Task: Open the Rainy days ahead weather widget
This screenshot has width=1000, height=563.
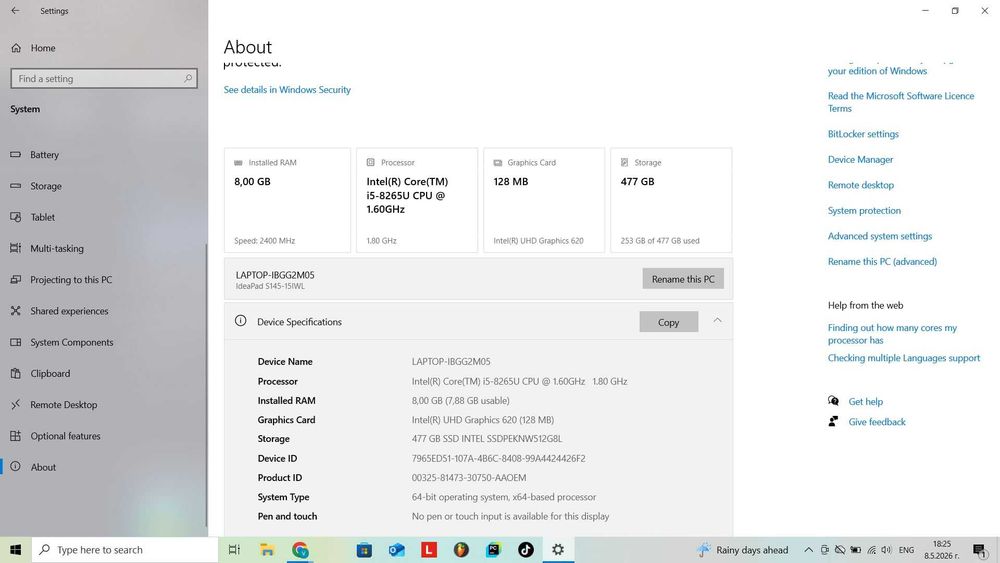Action: tap(743, 550)
